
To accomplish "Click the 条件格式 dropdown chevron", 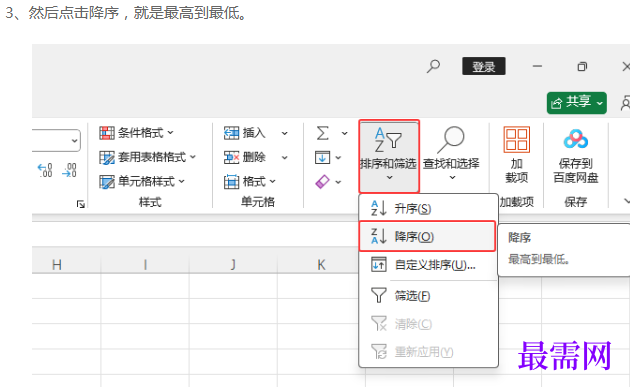I will pos(170,132).
